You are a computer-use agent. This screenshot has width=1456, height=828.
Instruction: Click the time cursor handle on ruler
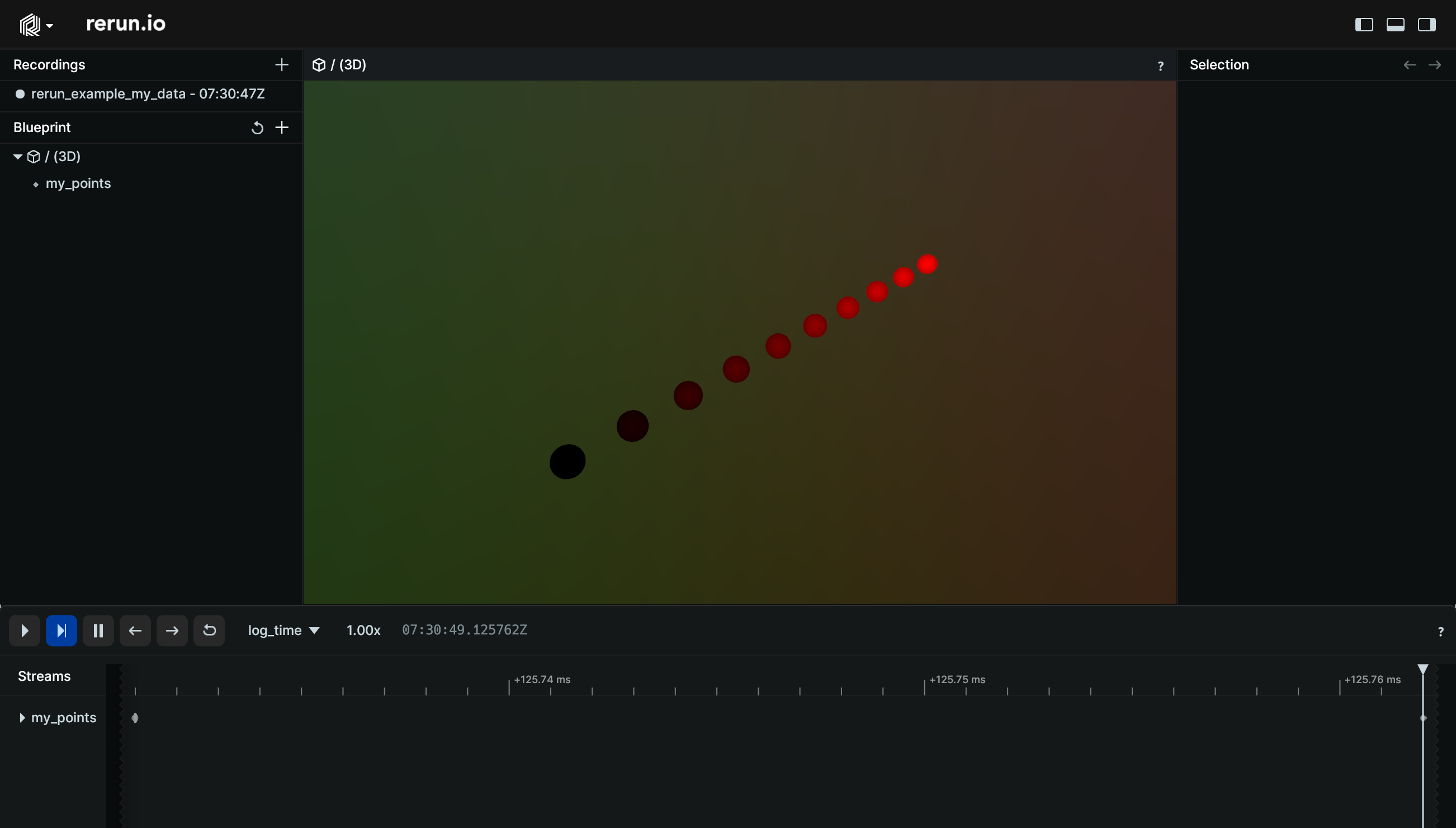tap(1422, 669)
